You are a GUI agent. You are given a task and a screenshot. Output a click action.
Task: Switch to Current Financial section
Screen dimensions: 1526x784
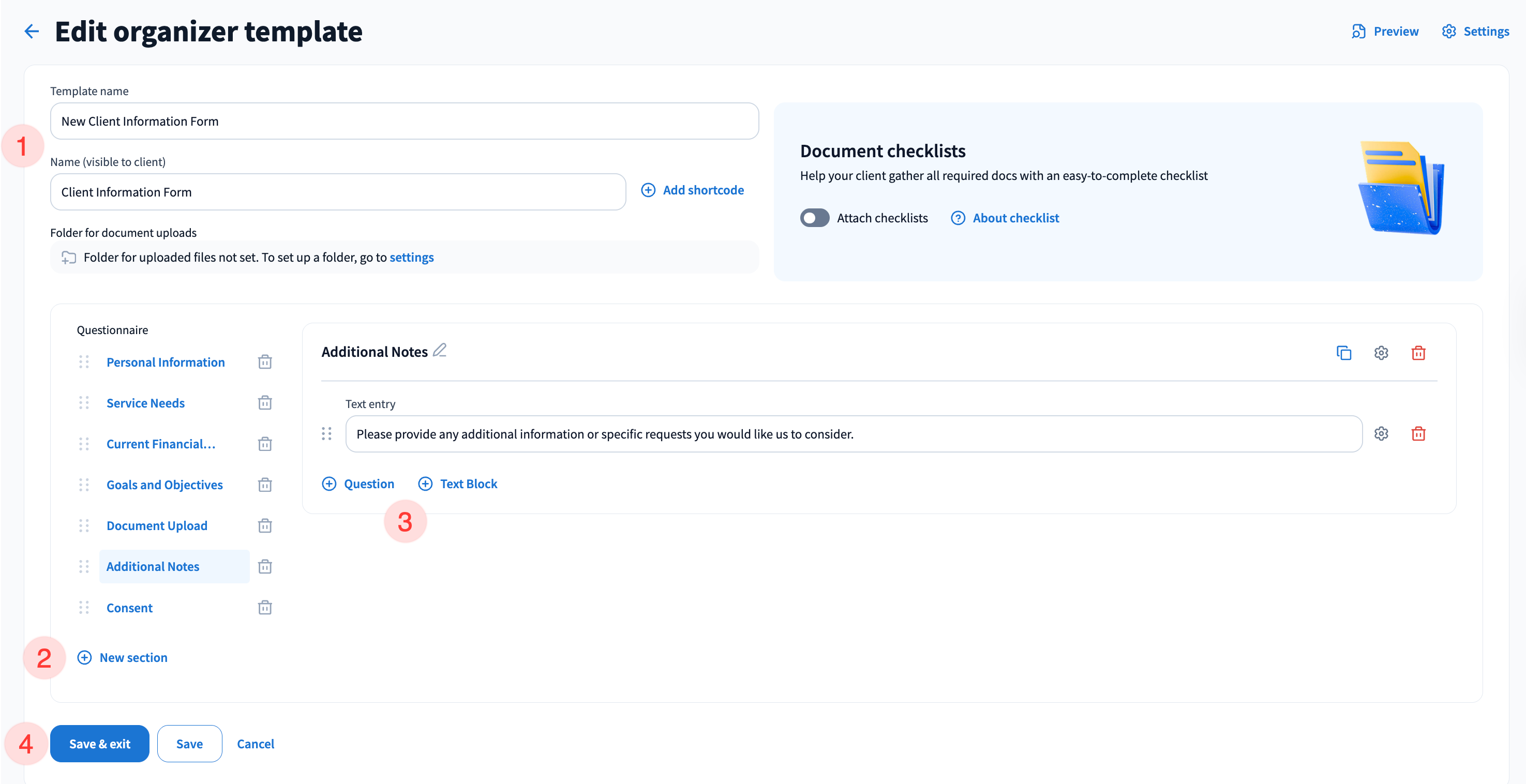point(160,444)
